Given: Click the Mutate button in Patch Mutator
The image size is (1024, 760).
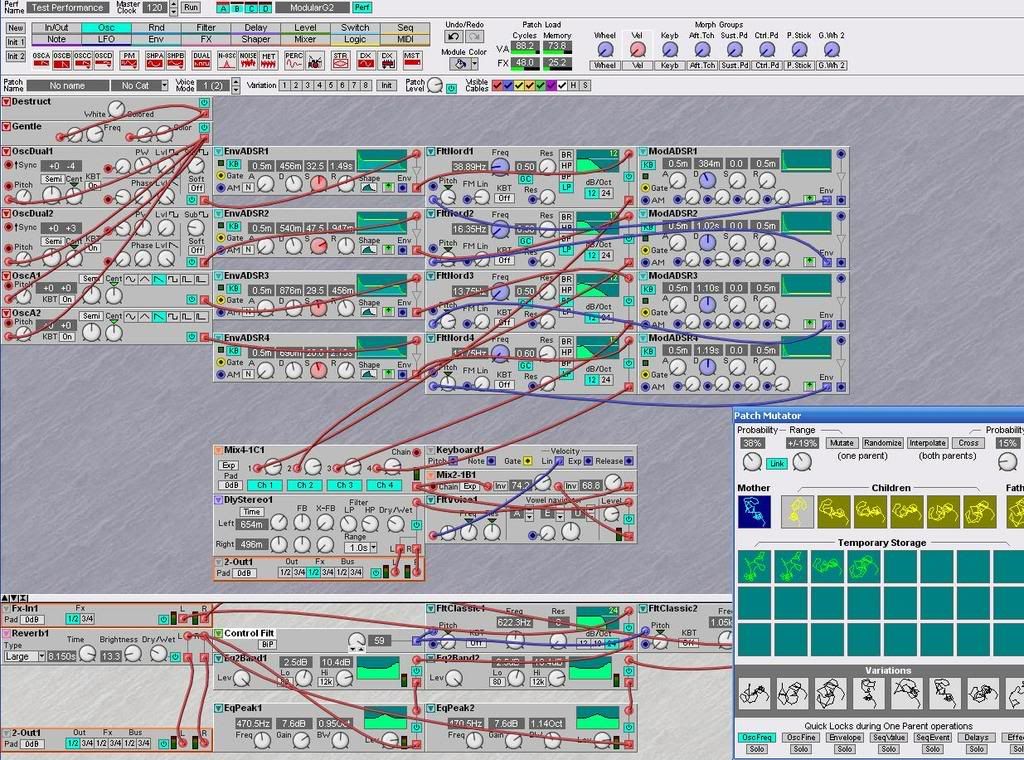Looking at the screenshot, I should (x=843, y=443).
